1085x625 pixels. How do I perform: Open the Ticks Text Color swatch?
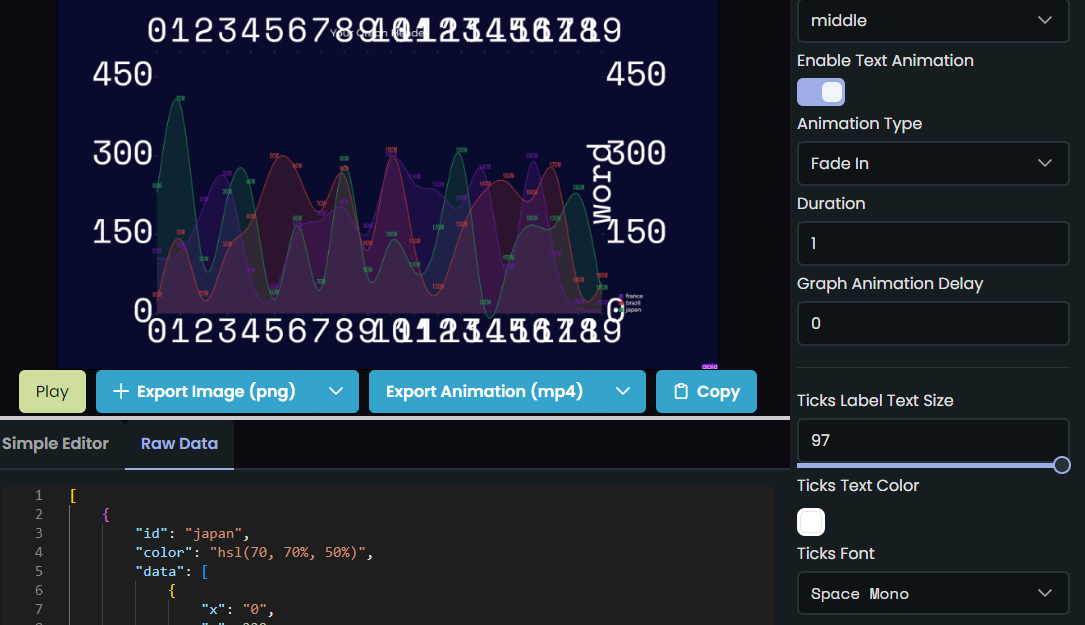coord(810,521)
